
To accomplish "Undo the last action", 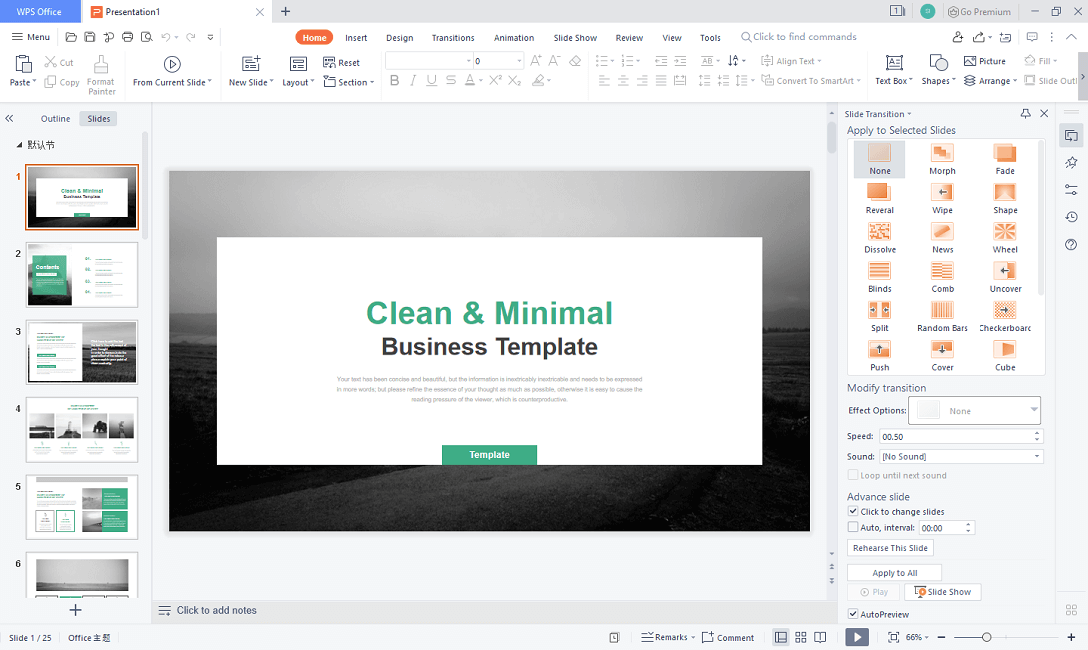I will tap(166, 37).
